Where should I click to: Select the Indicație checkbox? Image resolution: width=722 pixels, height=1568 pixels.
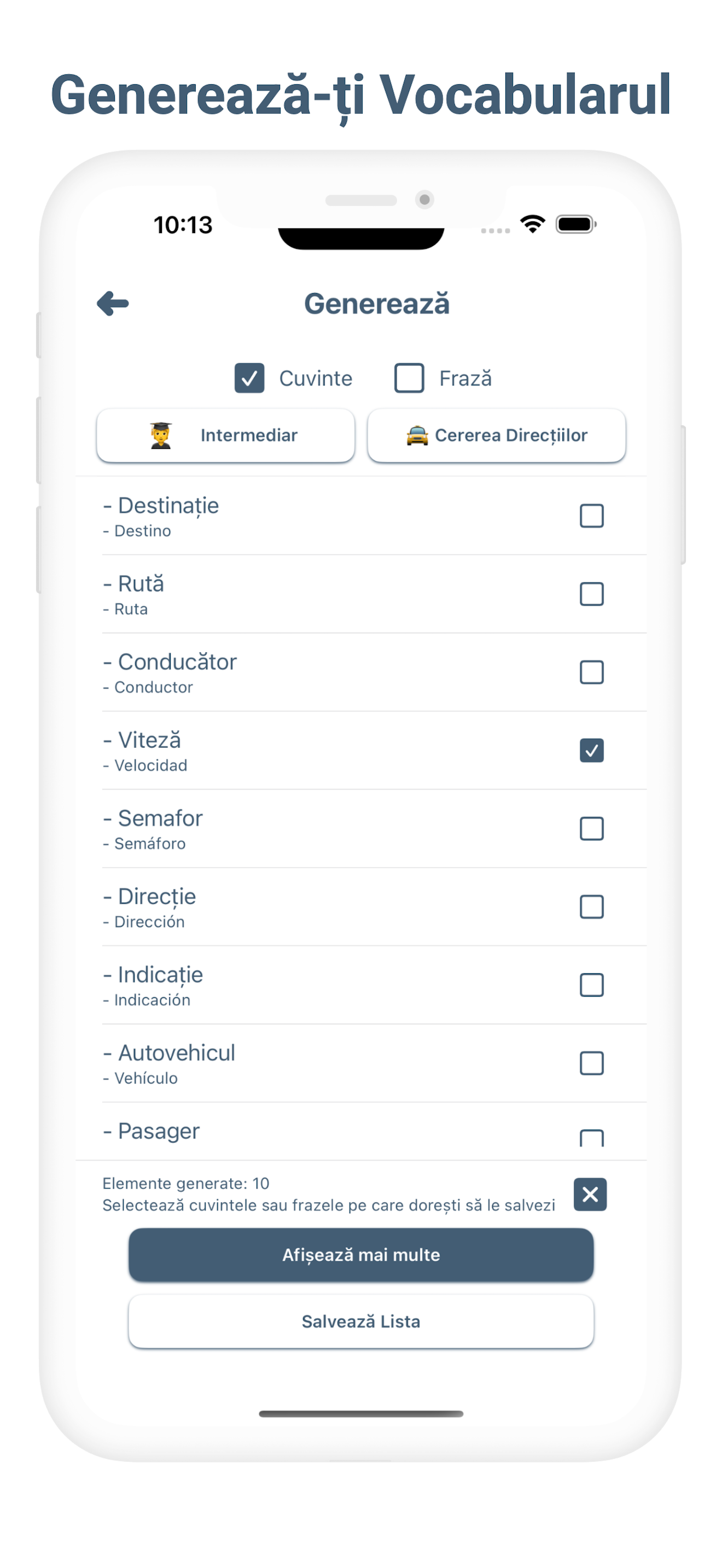(592, 985)
